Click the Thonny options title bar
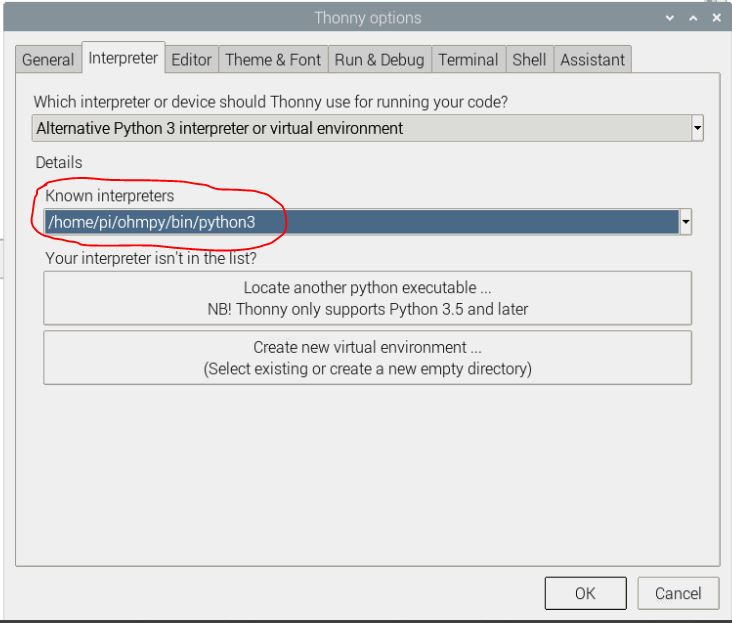Viewport: 732px width, 623px height. point(367,18)
